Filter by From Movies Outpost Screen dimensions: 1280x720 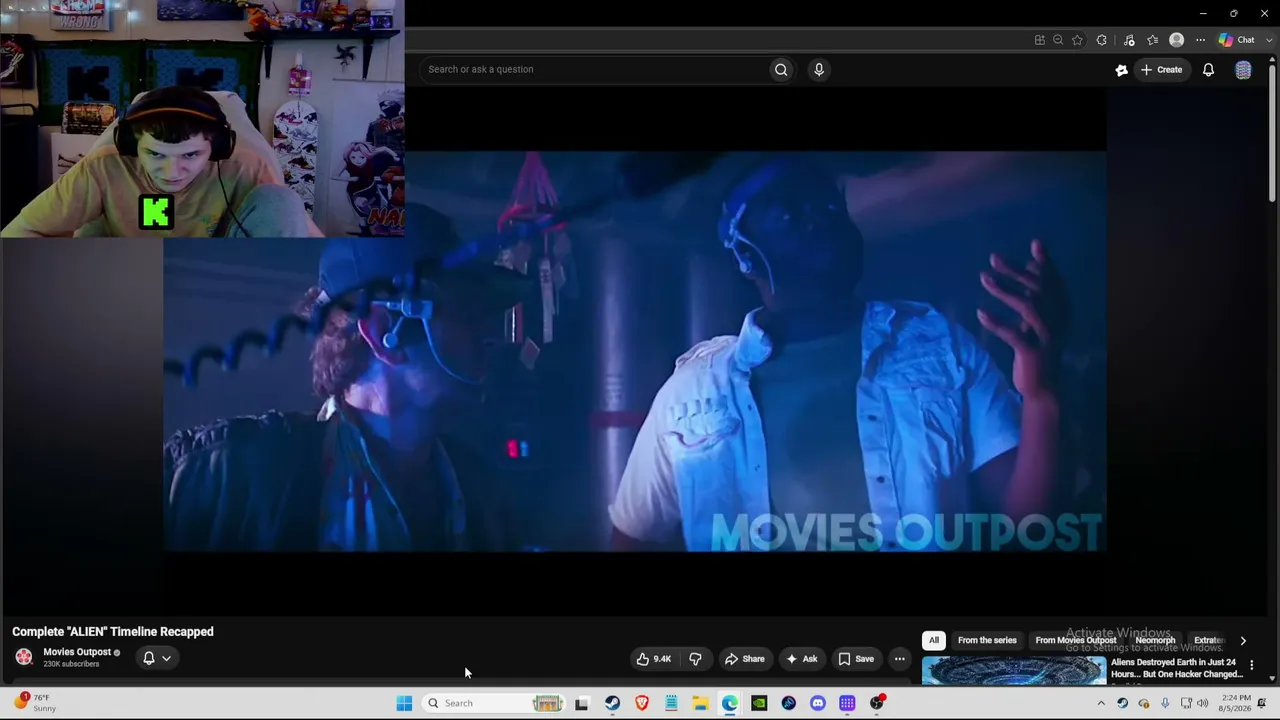click(1076, 640)
